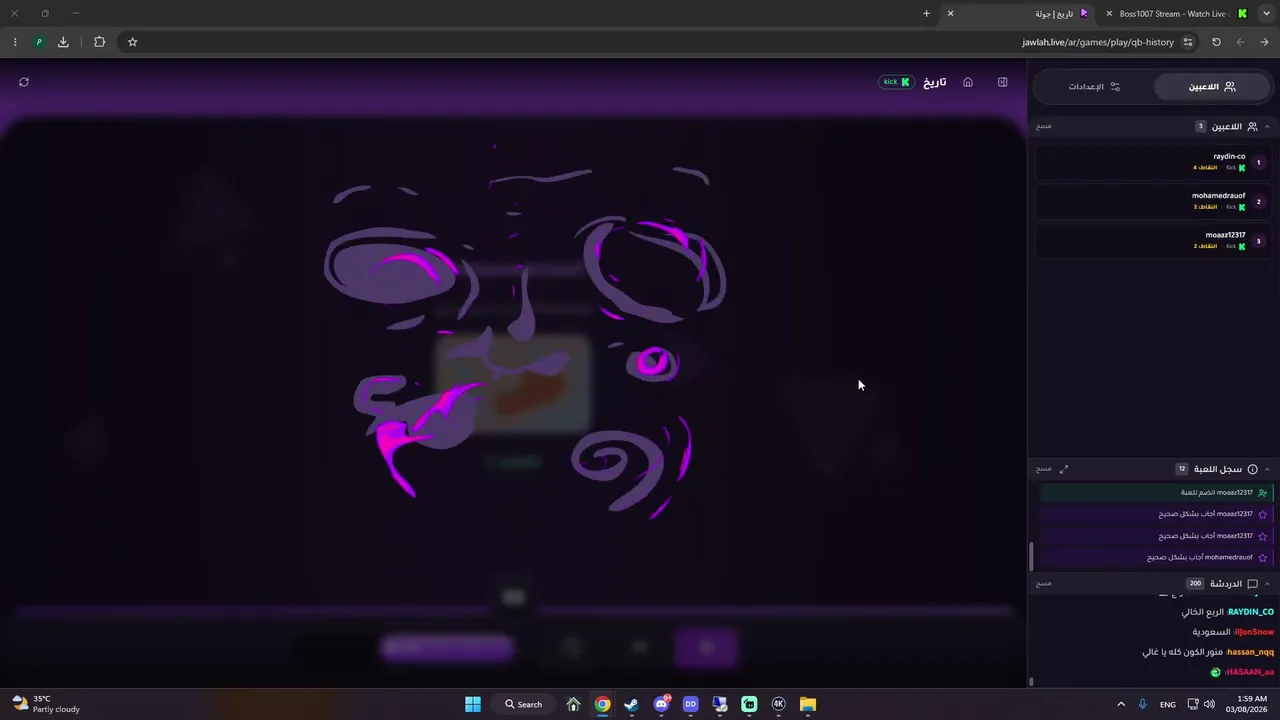Click the mohamedrauof أجاب بشكل صحيح log entry
Screen dimensions: 1280x720
[x=1155, y=557]
